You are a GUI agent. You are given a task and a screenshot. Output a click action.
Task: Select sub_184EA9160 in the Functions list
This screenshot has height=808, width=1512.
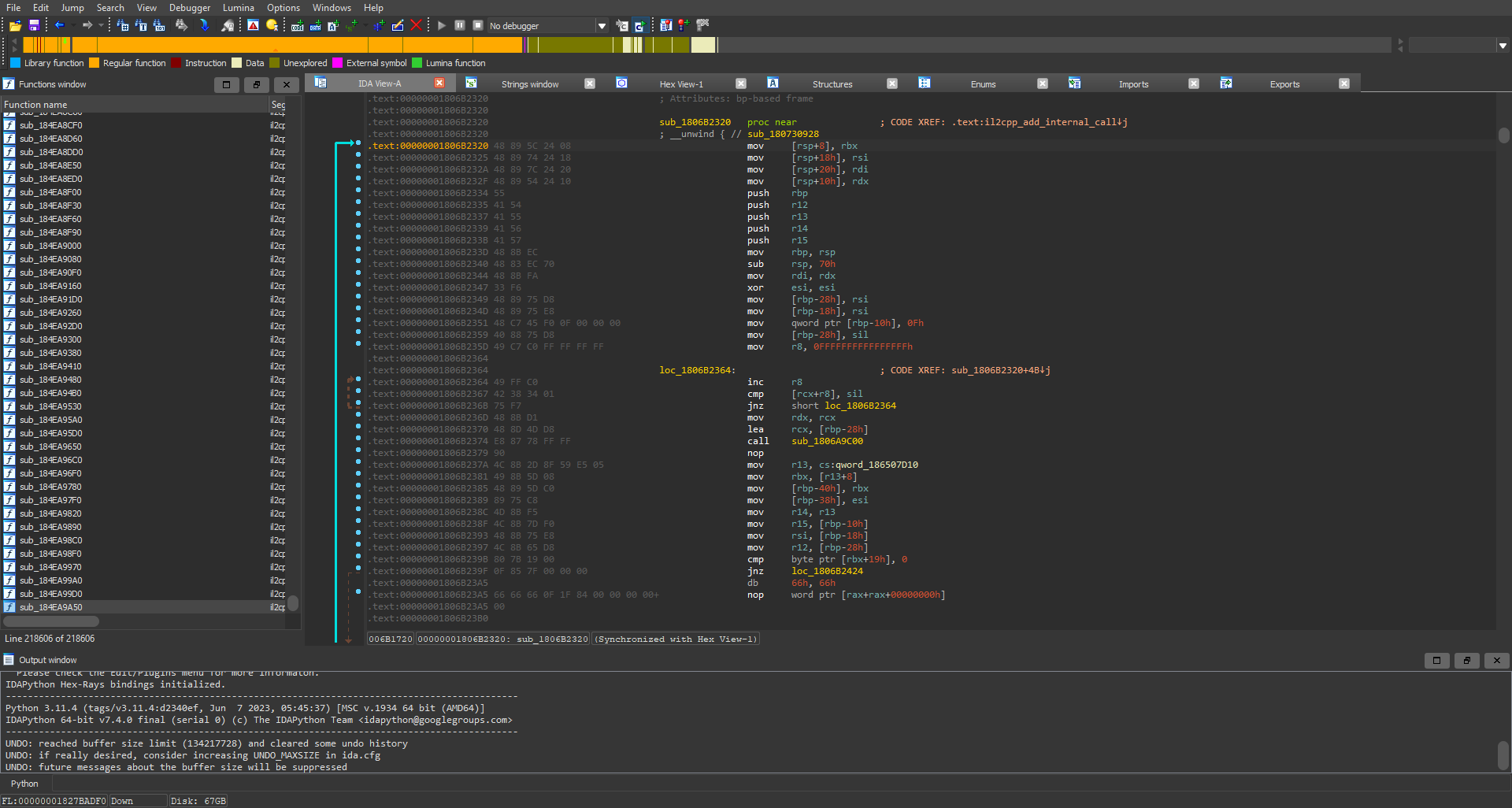coord(51,286)
